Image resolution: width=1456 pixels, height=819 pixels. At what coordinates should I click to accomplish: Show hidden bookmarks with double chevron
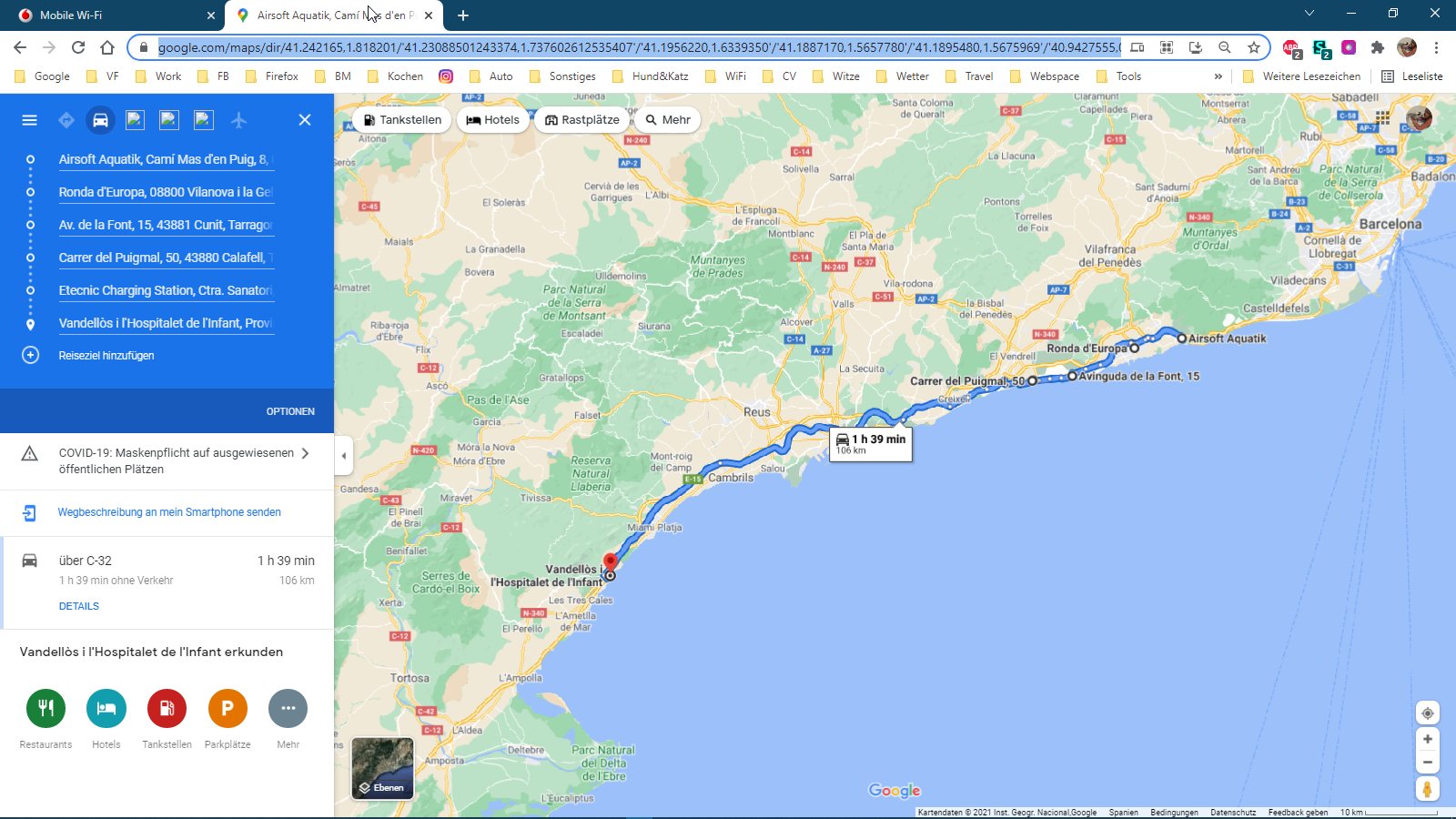coord(1218,76)
